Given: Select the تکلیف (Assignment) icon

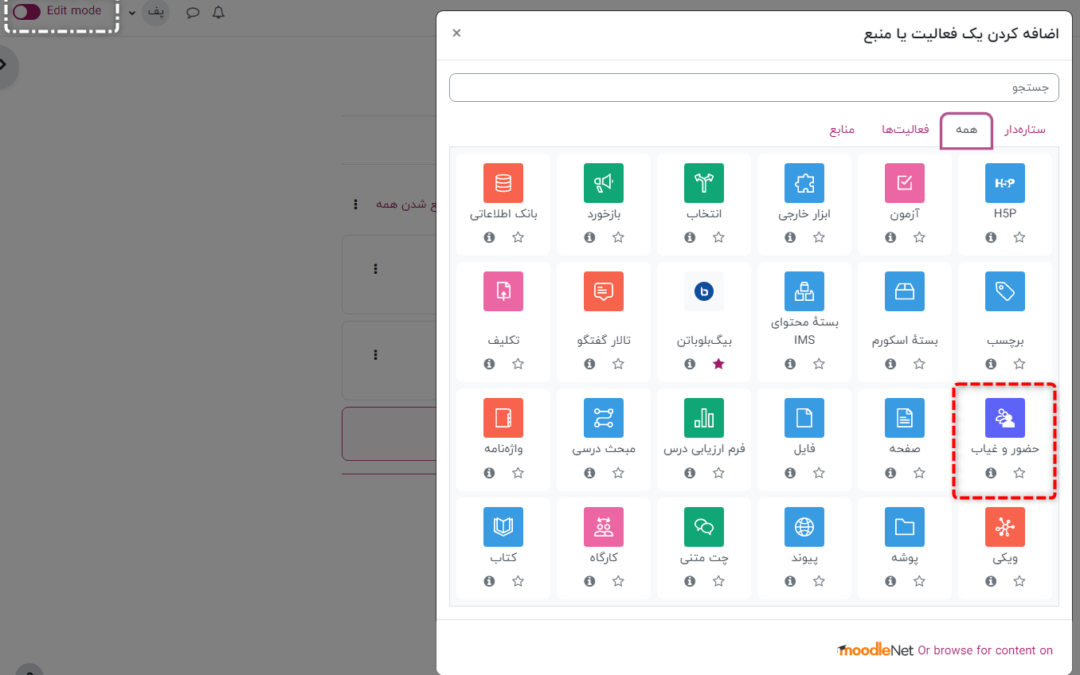Looking at the screenshot, I should coord(503,291).
